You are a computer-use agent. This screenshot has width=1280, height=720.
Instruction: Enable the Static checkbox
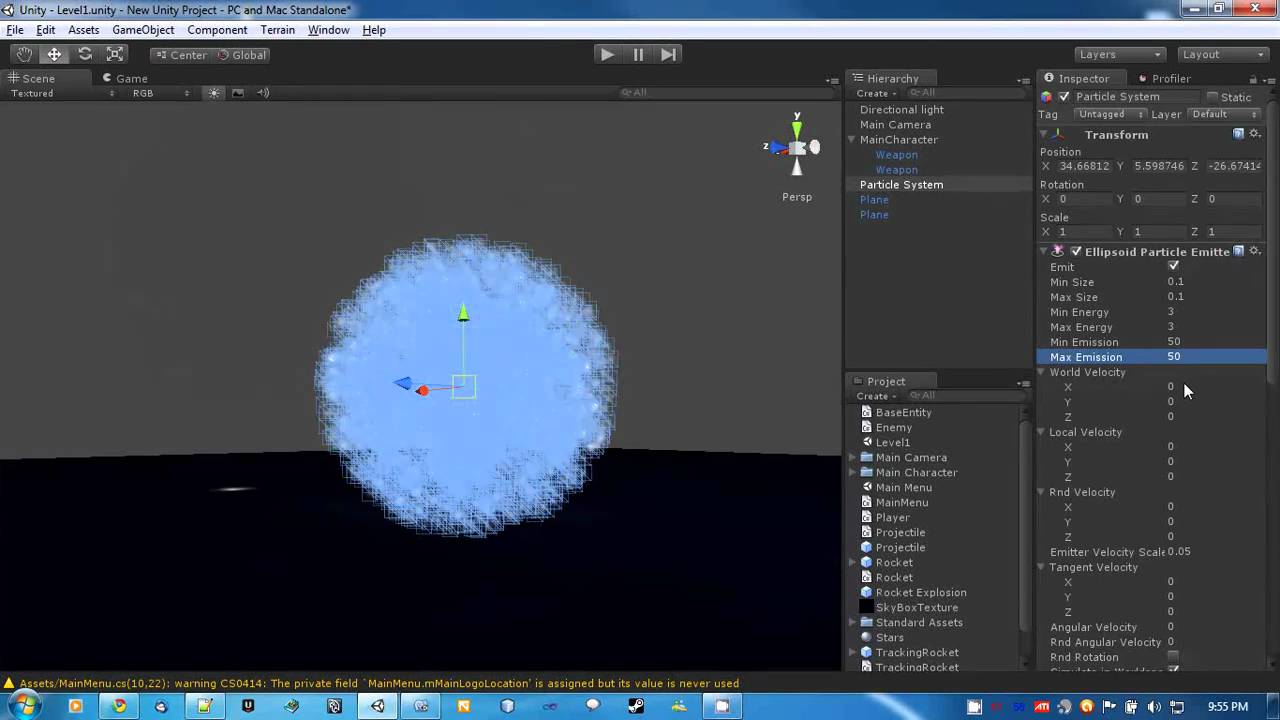pos(1212,97)
